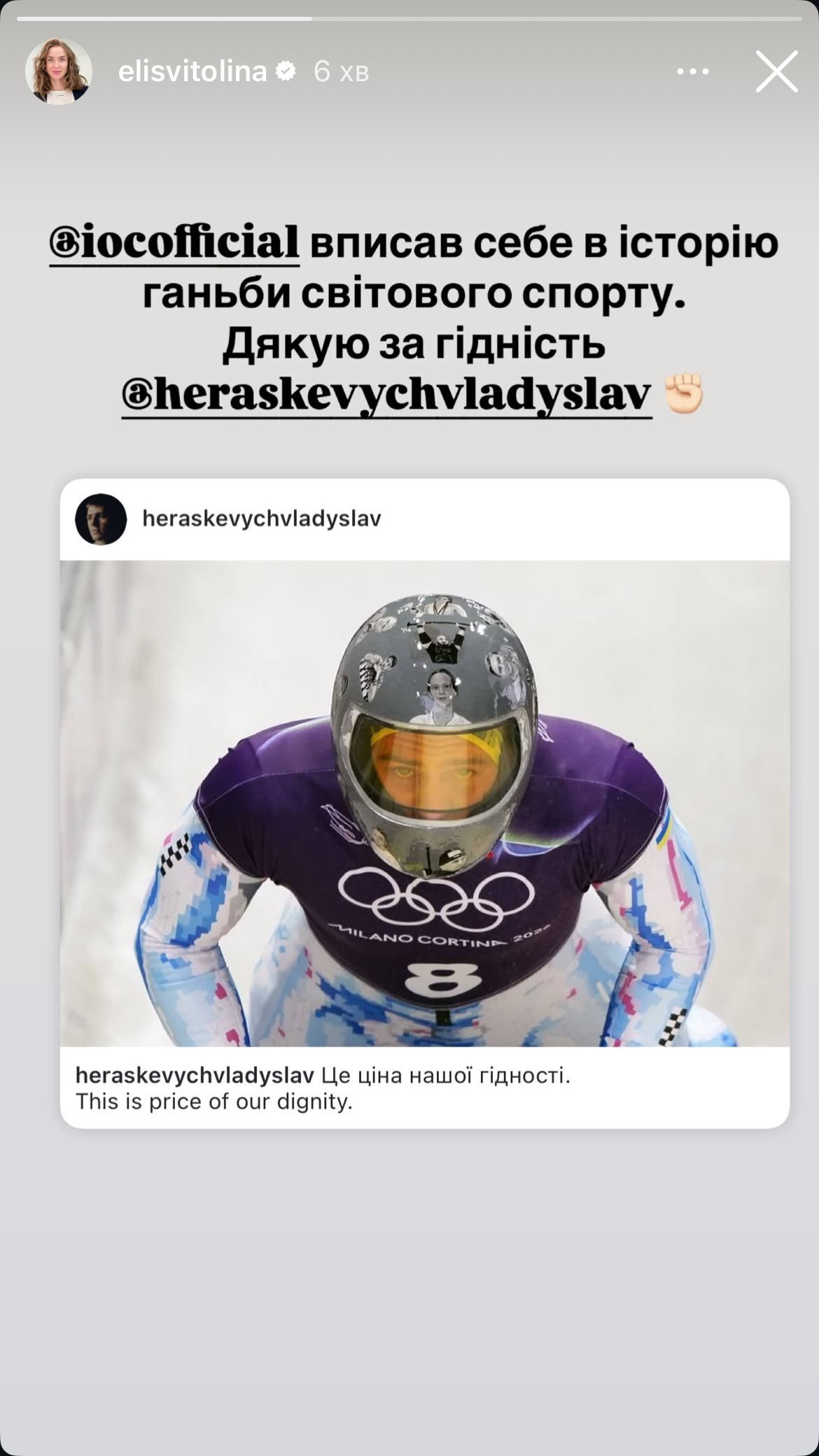
Task: Open the small heraskevychvladyslav avatar in the shared post
Action: click(101, 519)
